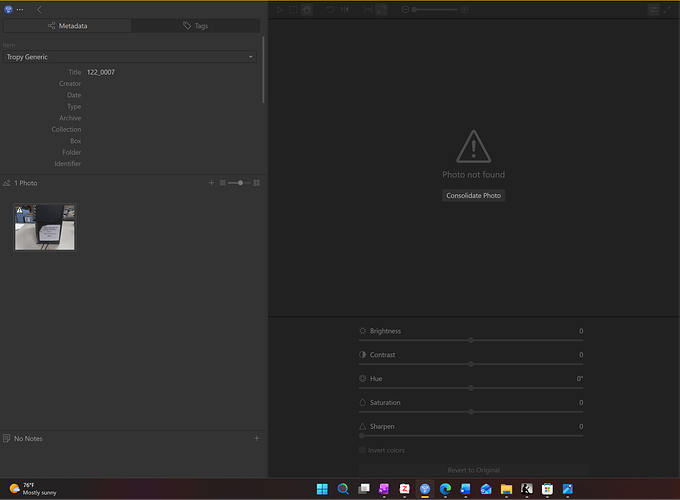Enable the Invert colors checkbox

(x=362, y=450)
